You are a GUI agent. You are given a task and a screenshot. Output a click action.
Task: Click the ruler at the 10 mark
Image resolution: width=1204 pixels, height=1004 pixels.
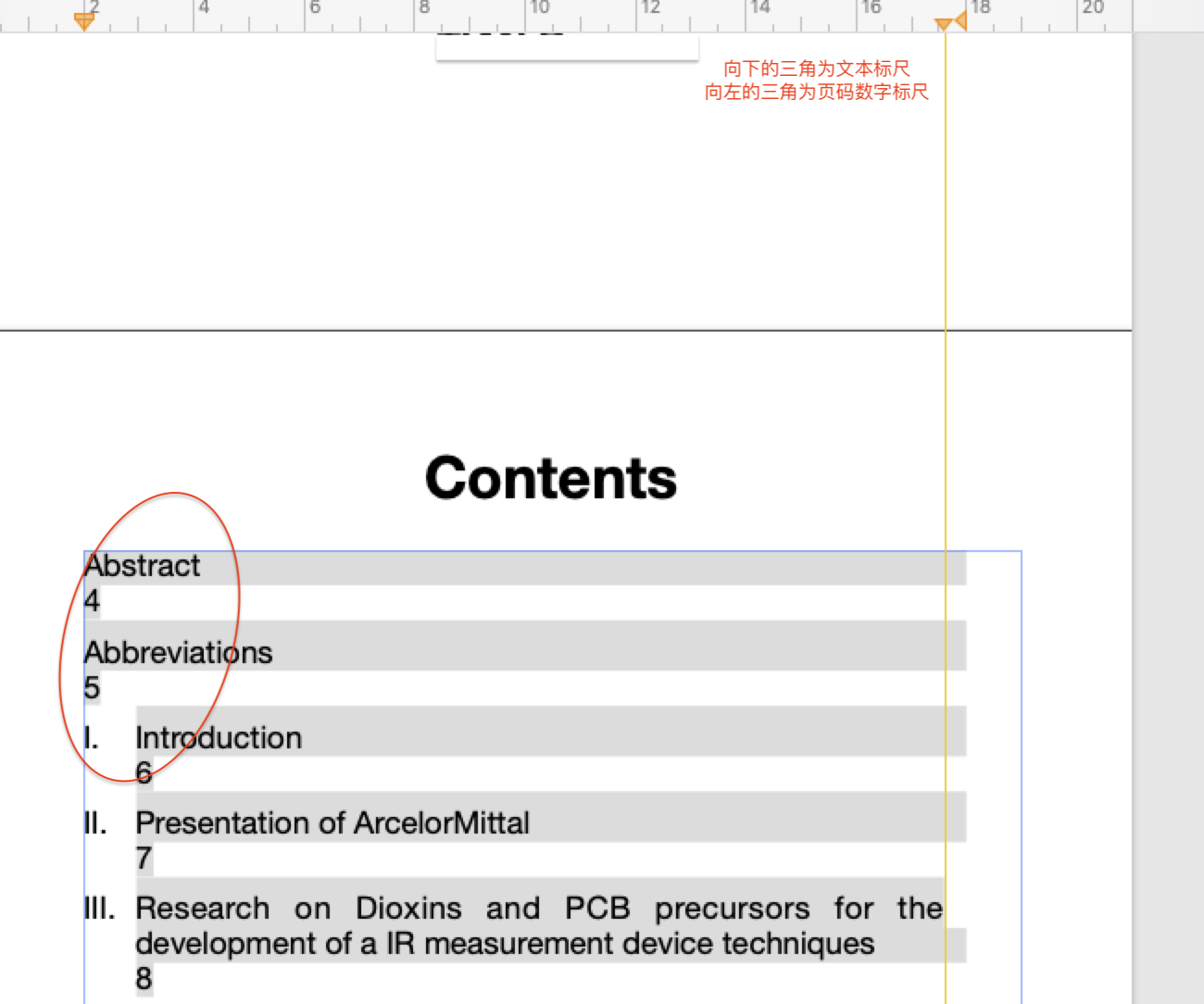point(538,9)
